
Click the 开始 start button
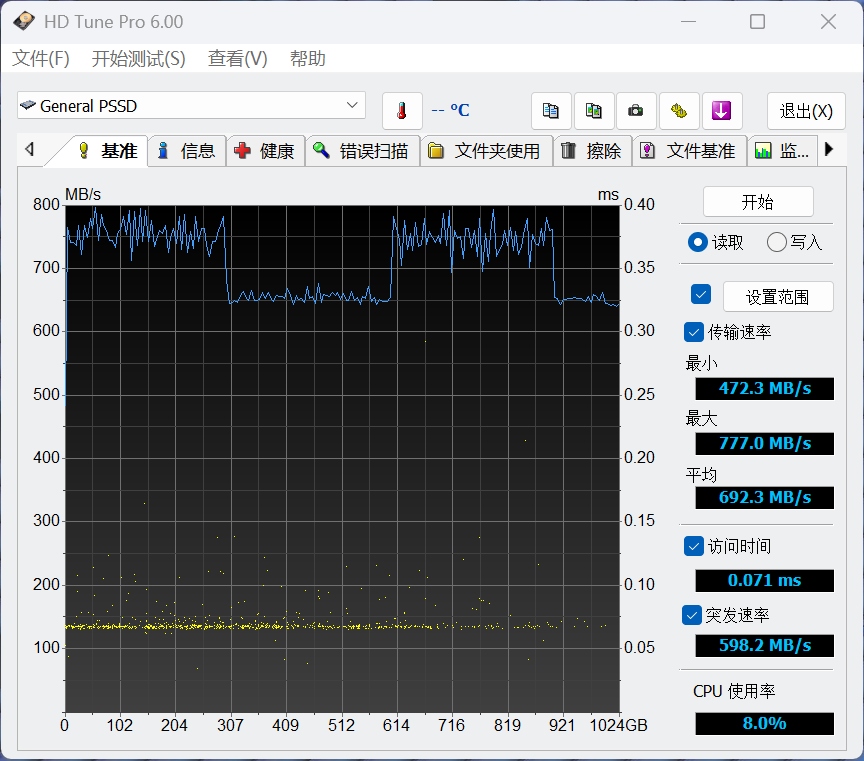[758, 202]
